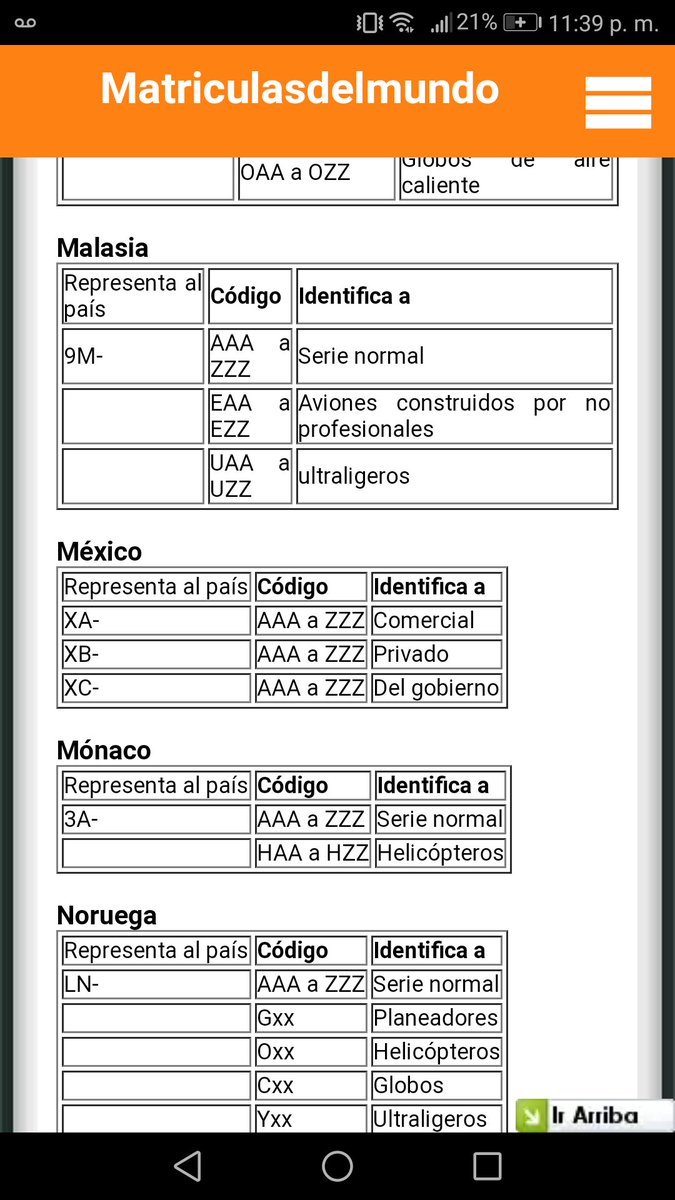Tap the green arrow on Ir Arriba
This screenshot has height=1200, width=675.
coord(531,1115)
